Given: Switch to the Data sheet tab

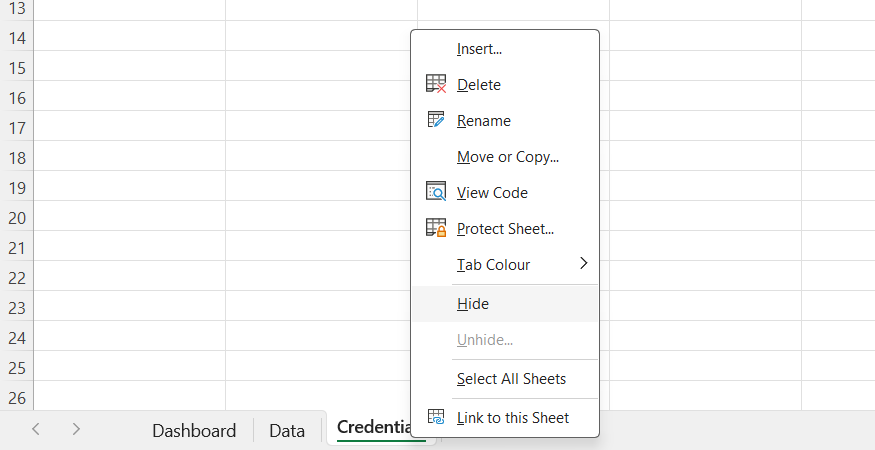Looking at the screenshot, I should coord(287,430).
